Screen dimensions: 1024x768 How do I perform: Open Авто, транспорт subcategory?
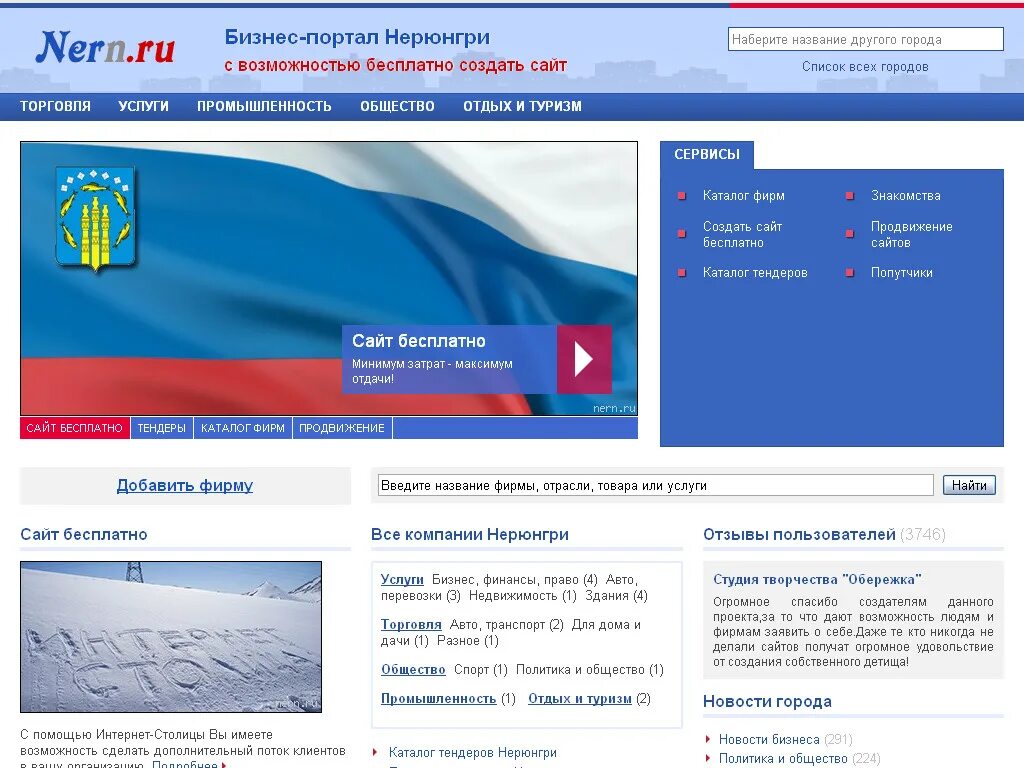coord(498,624)
